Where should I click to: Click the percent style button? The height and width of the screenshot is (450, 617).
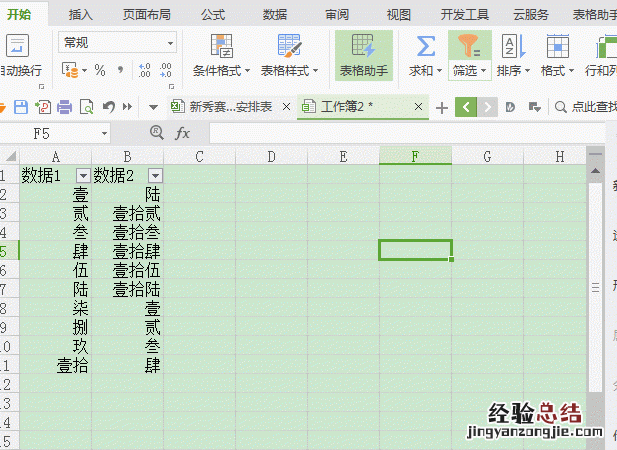pos(100,71)
